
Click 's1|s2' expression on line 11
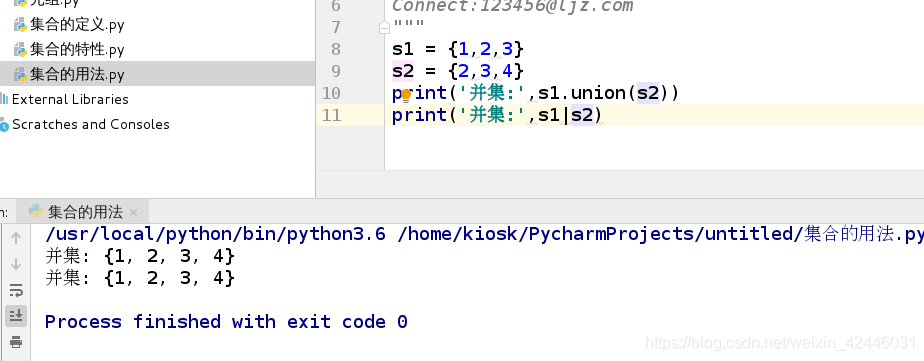[565, 115]
